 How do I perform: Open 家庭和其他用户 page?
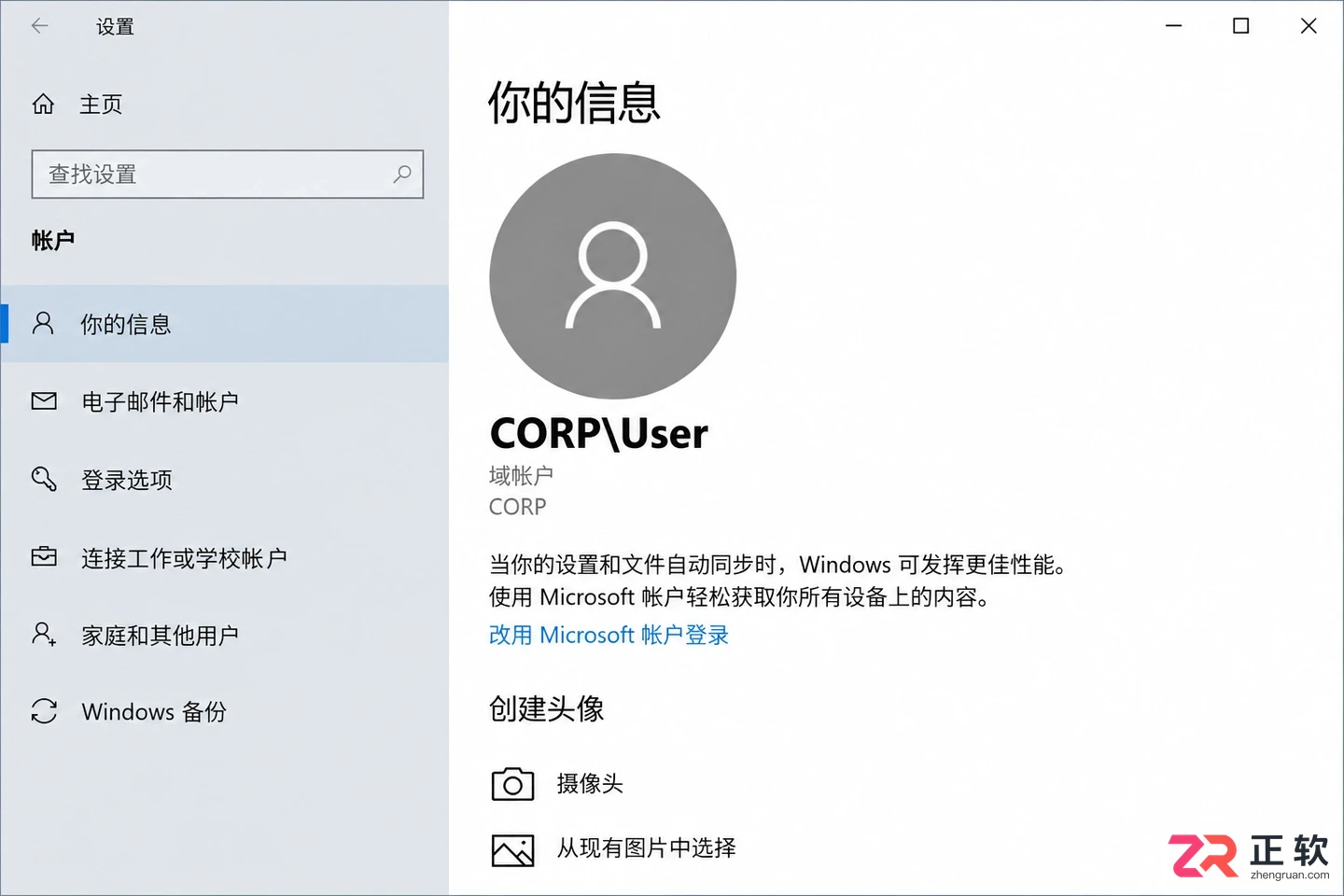(224, 636)
